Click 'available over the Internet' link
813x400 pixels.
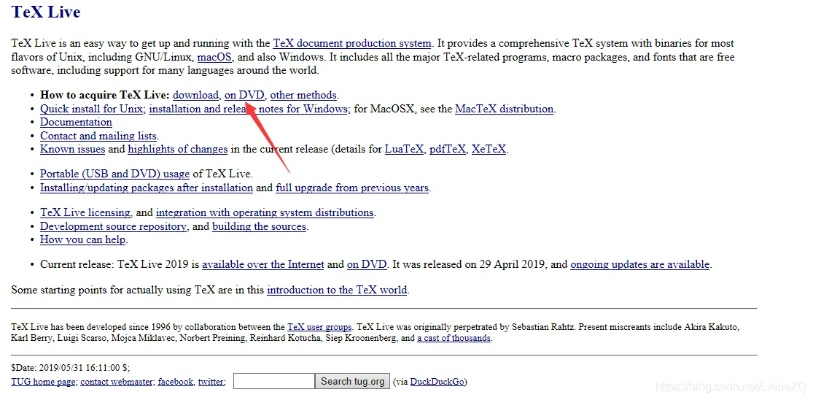tap(263, 265)
